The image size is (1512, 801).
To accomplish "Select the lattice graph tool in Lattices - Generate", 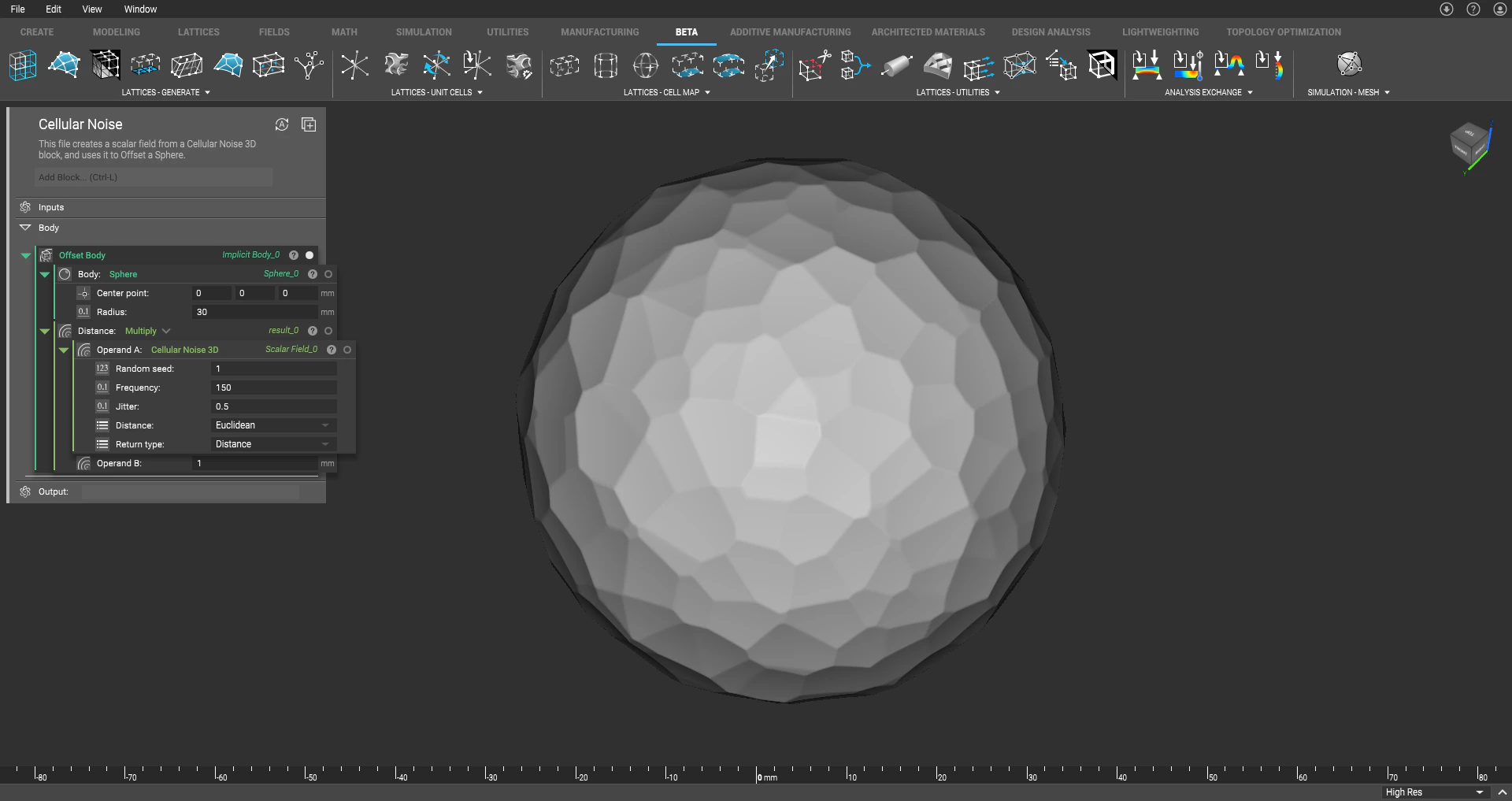I will (308, 65).
